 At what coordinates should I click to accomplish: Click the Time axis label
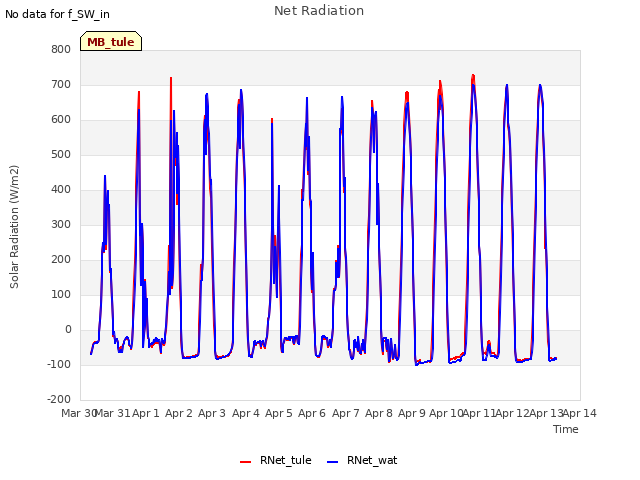566,429
